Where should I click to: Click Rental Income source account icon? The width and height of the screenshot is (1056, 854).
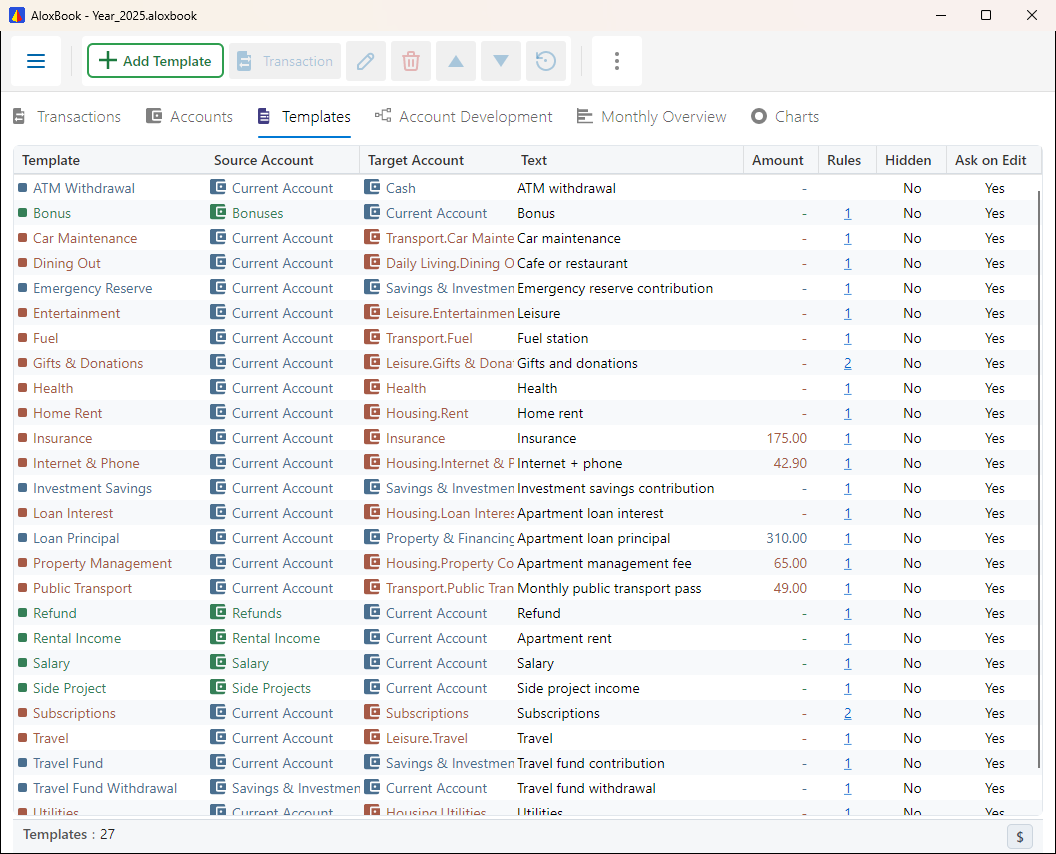click(218, 637)
